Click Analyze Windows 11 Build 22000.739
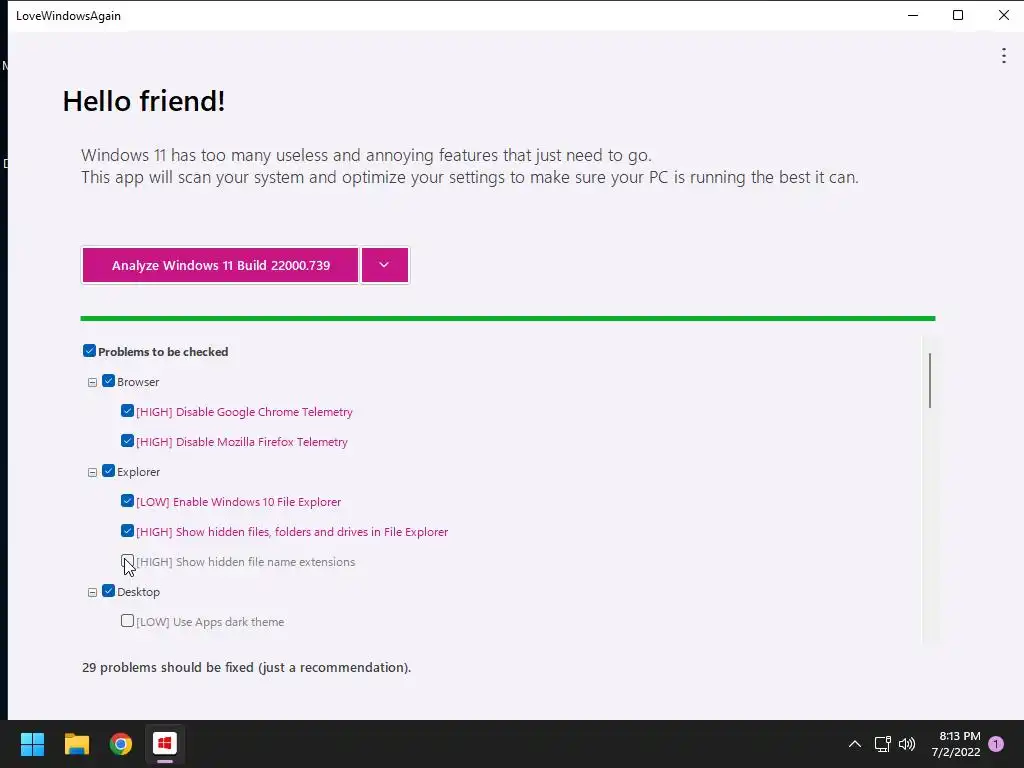This screenshot has width=1024, height=768. tap(220, 265)
